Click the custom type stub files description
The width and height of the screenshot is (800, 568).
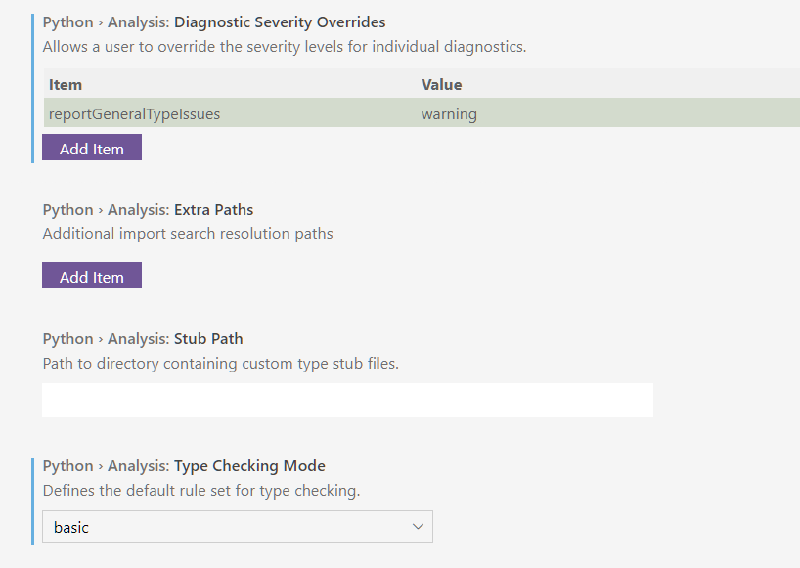click(x=220, y=364)
